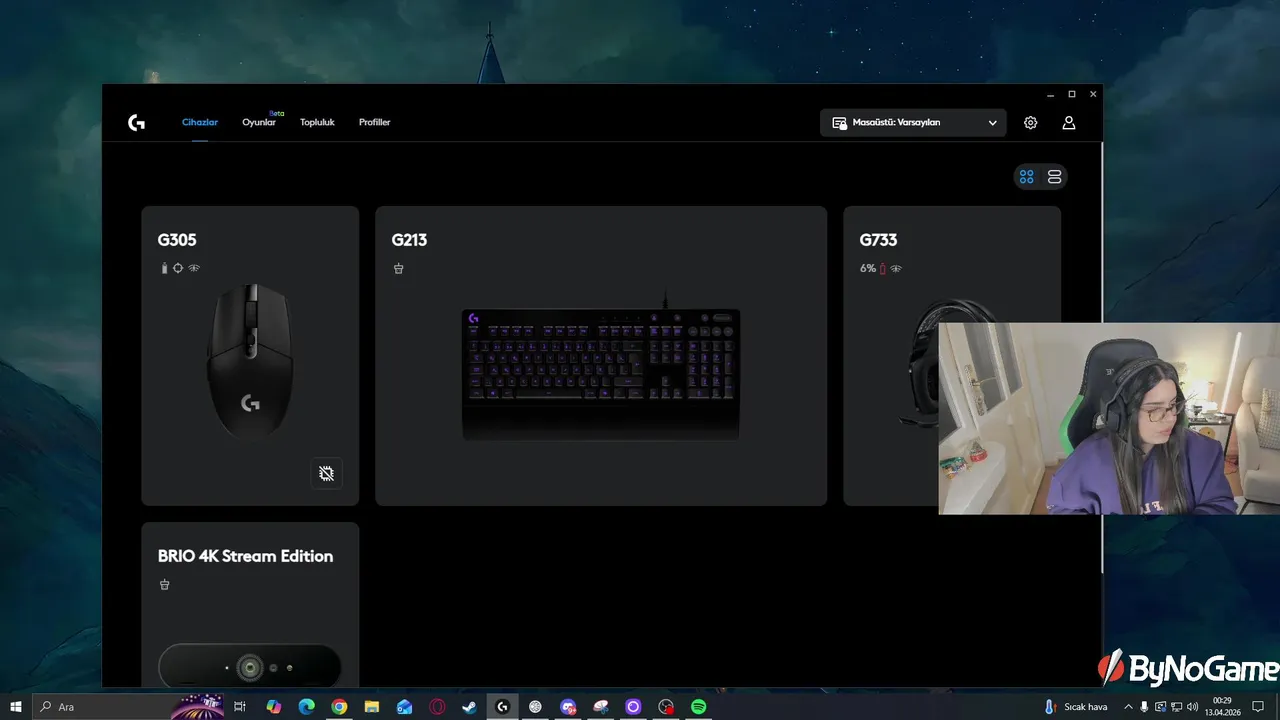
Task: Open the Windows Start menu
Action: tap(16, 707)
